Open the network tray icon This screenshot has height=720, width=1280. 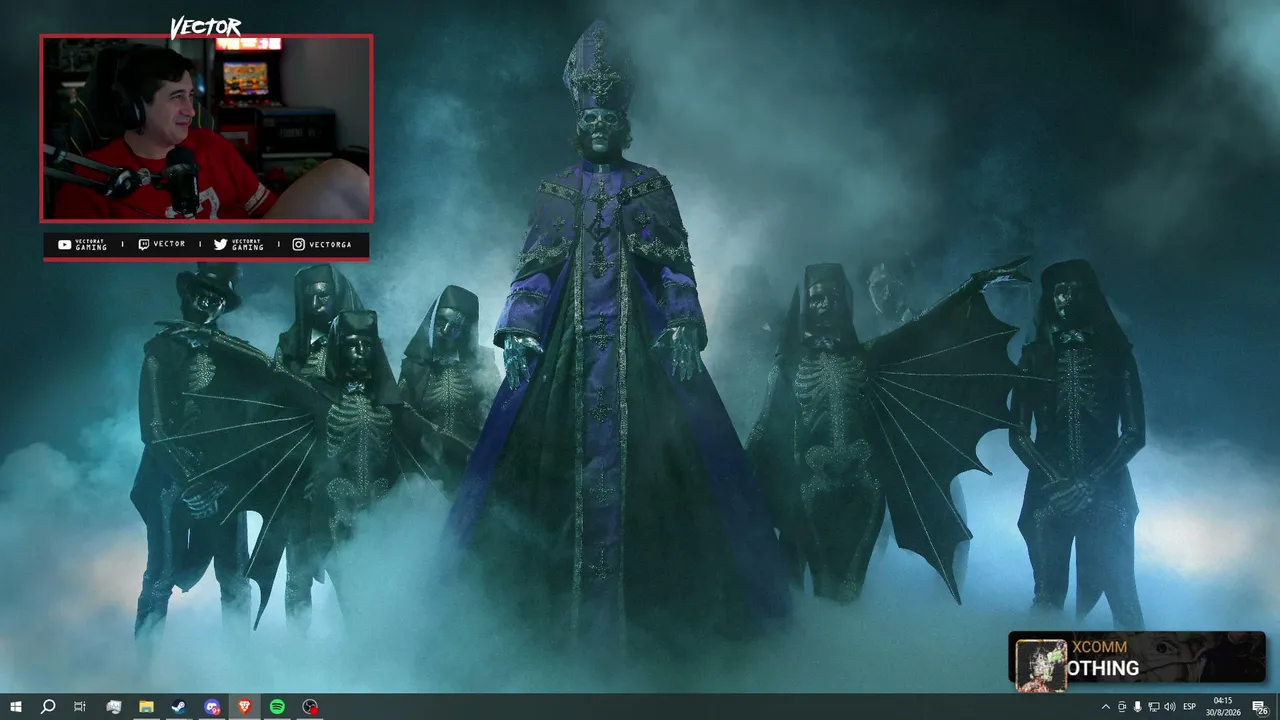(x=1154, y=707)
